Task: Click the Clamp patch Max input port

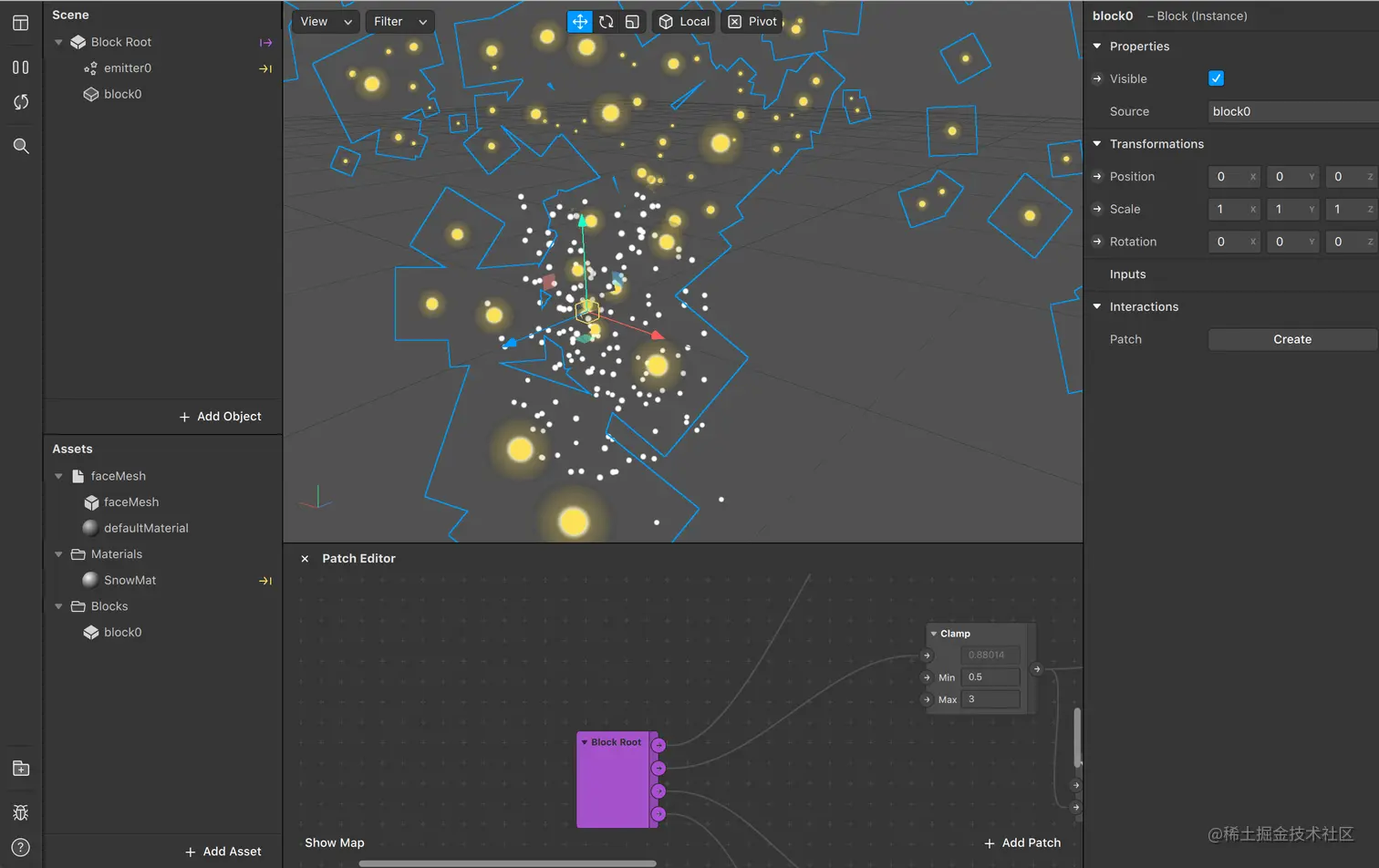Action: (x=928, y=700)
